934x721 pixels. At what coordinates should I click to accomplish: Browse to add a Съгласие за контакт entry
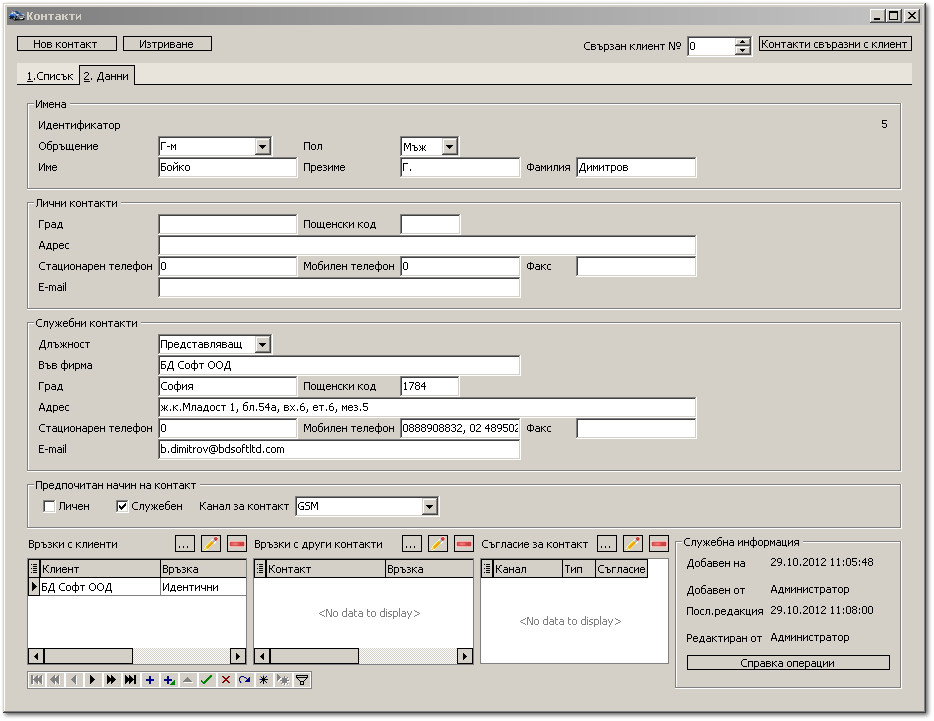coord(606,543)
